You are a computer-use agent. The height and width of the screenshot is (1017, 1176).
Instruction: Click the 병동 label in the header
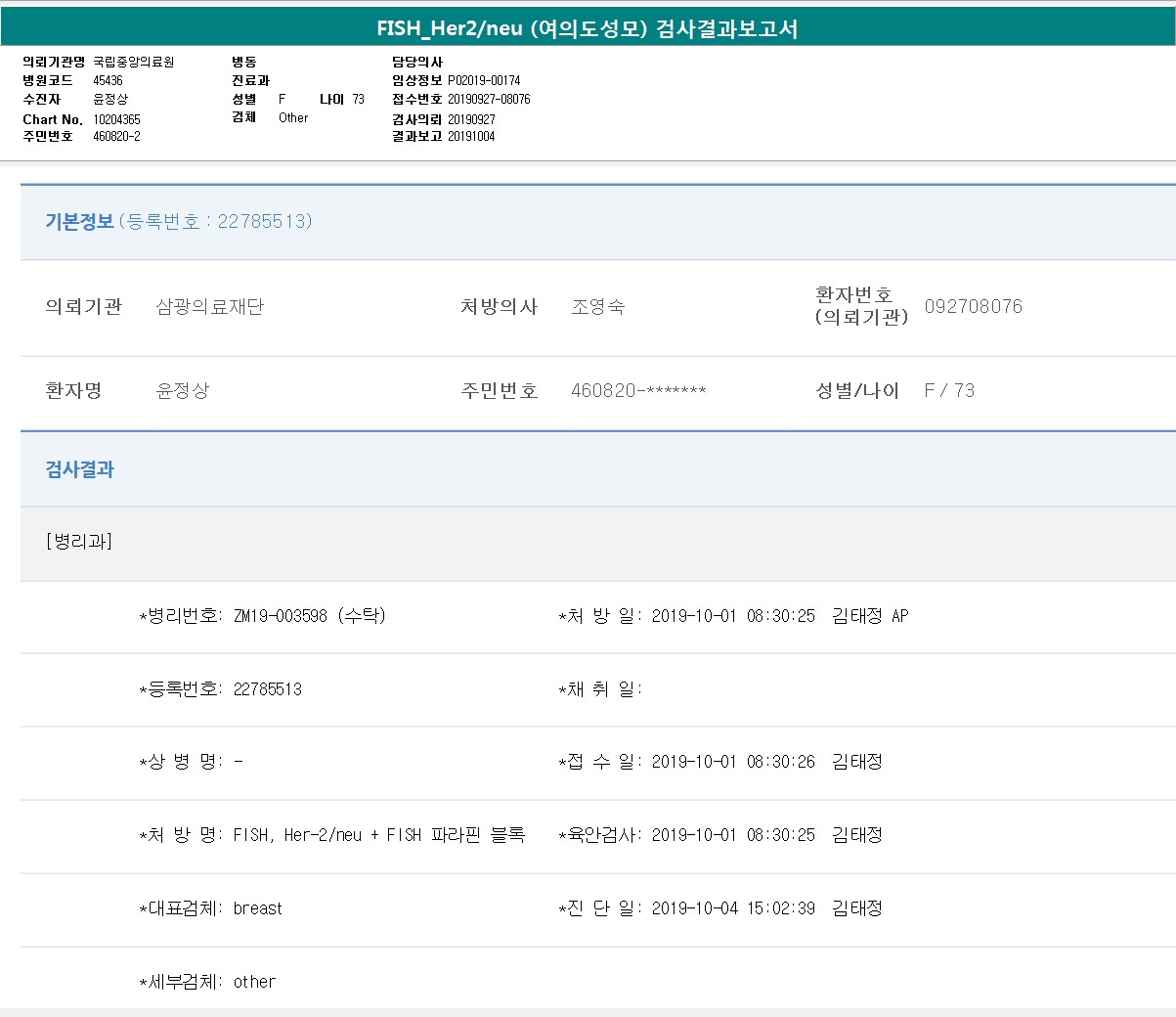point(244,62)
